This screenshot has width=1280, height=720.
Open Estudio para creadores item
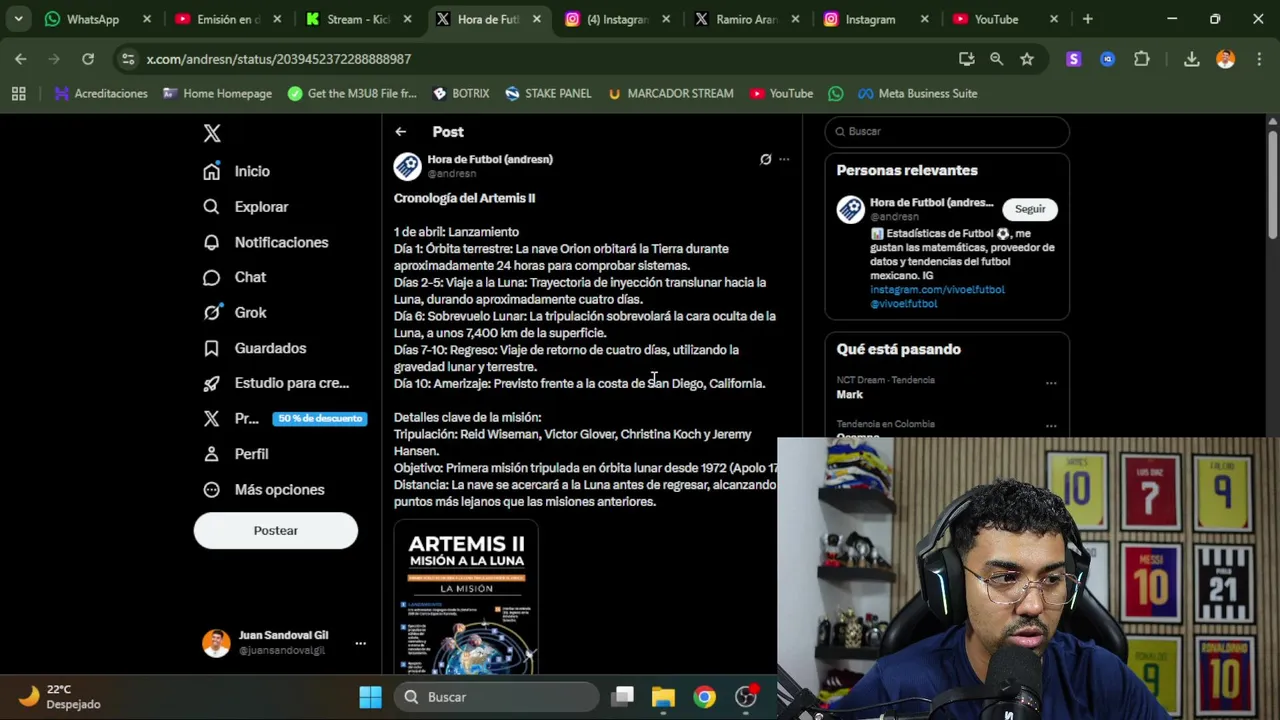click(276, 383)
